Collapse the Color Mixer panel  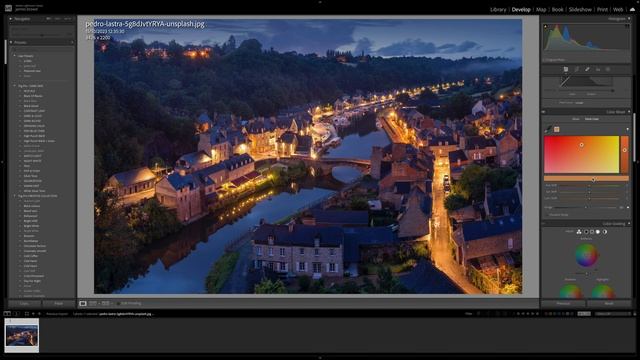629,112
